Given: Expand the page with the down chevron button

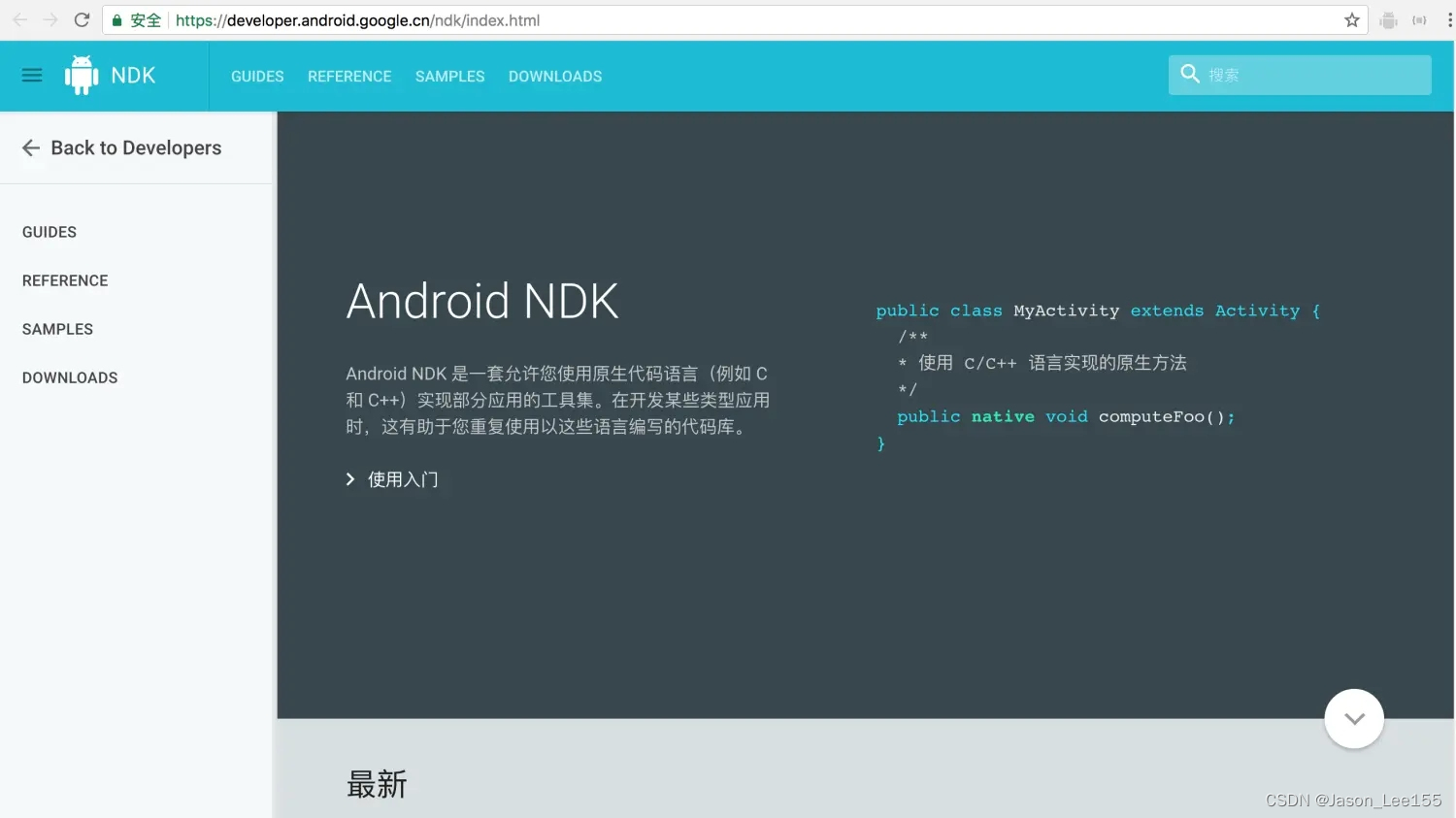Looking at the screenshot, I should (x=1354, y=719).
